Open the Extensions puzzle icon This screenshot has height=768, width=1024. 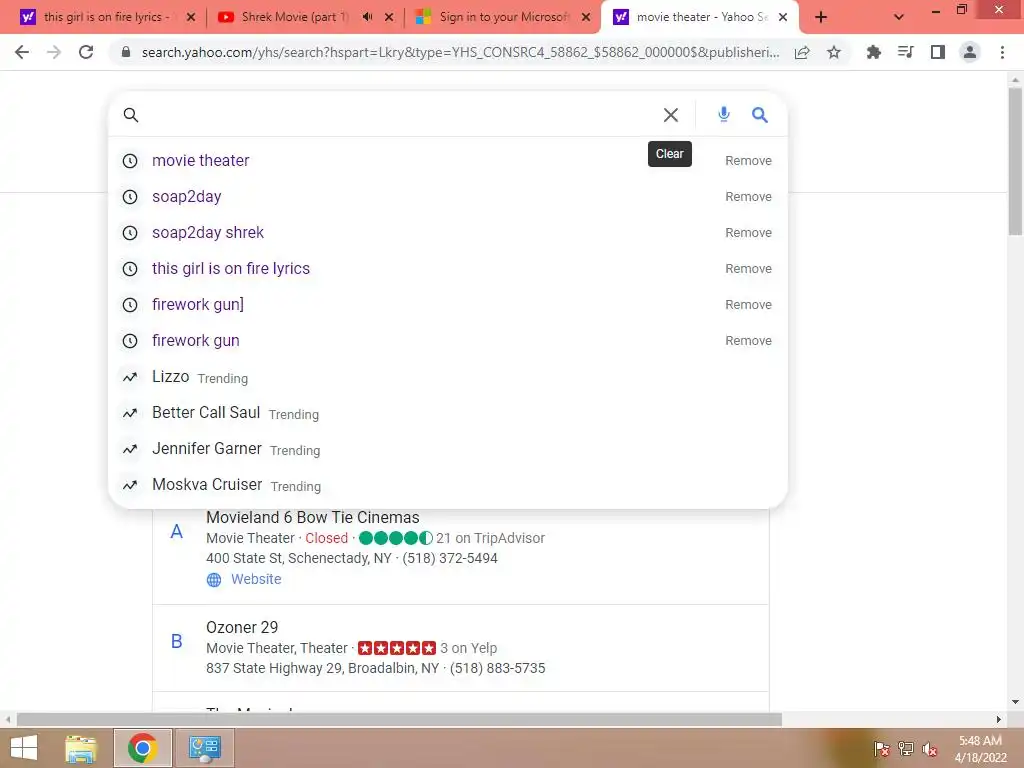873,52
